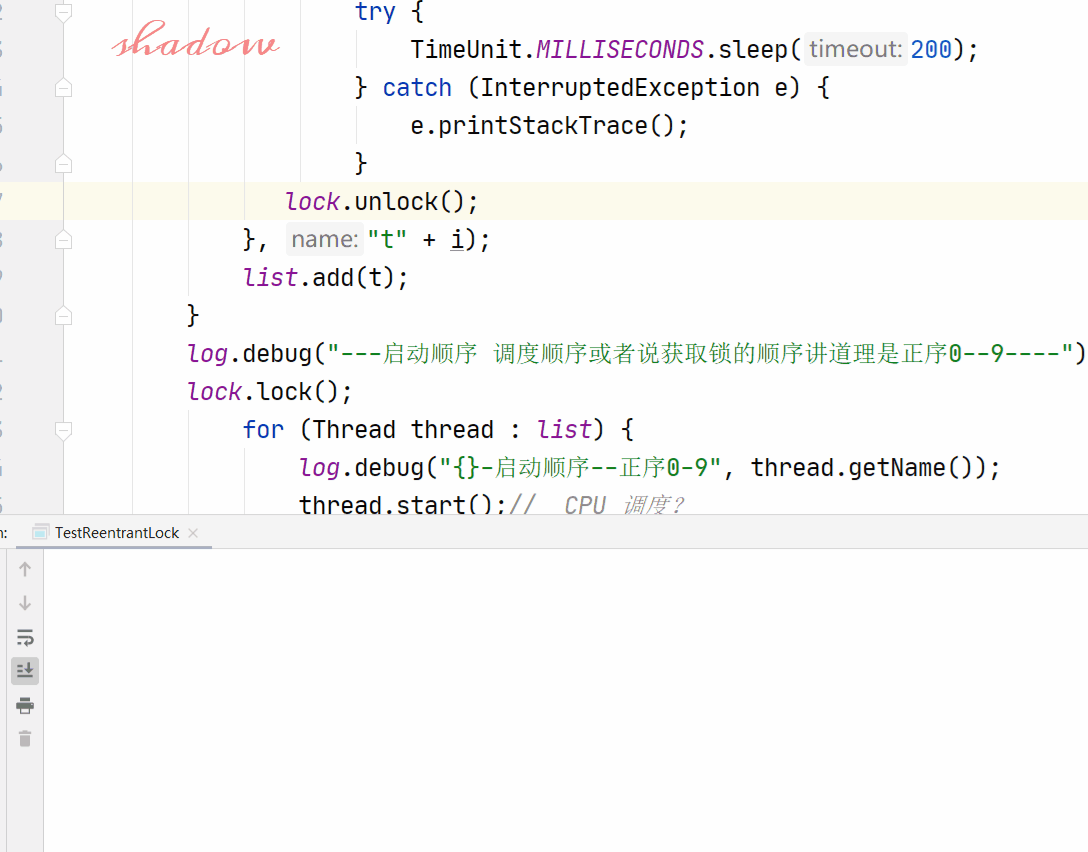Image resolution: width=1088 pixels, height=852 pixels.
Task: Click the list.add(t) statement
Action: 325,278
